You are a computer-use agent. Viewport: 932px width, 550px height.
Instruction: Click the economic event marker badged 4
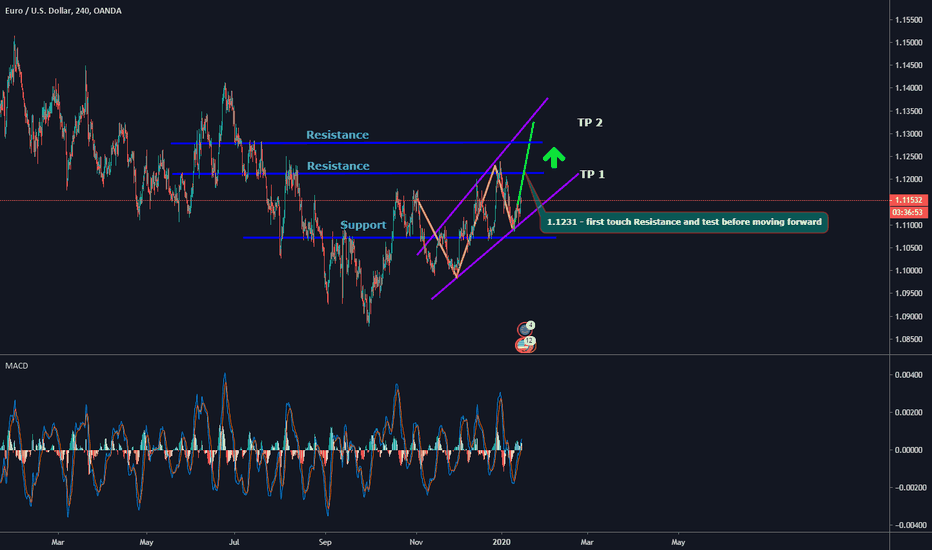click(526, 328)
